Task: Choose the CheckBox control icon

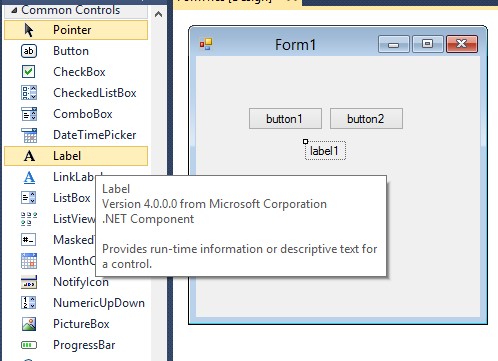Action: tap(29, 72)
